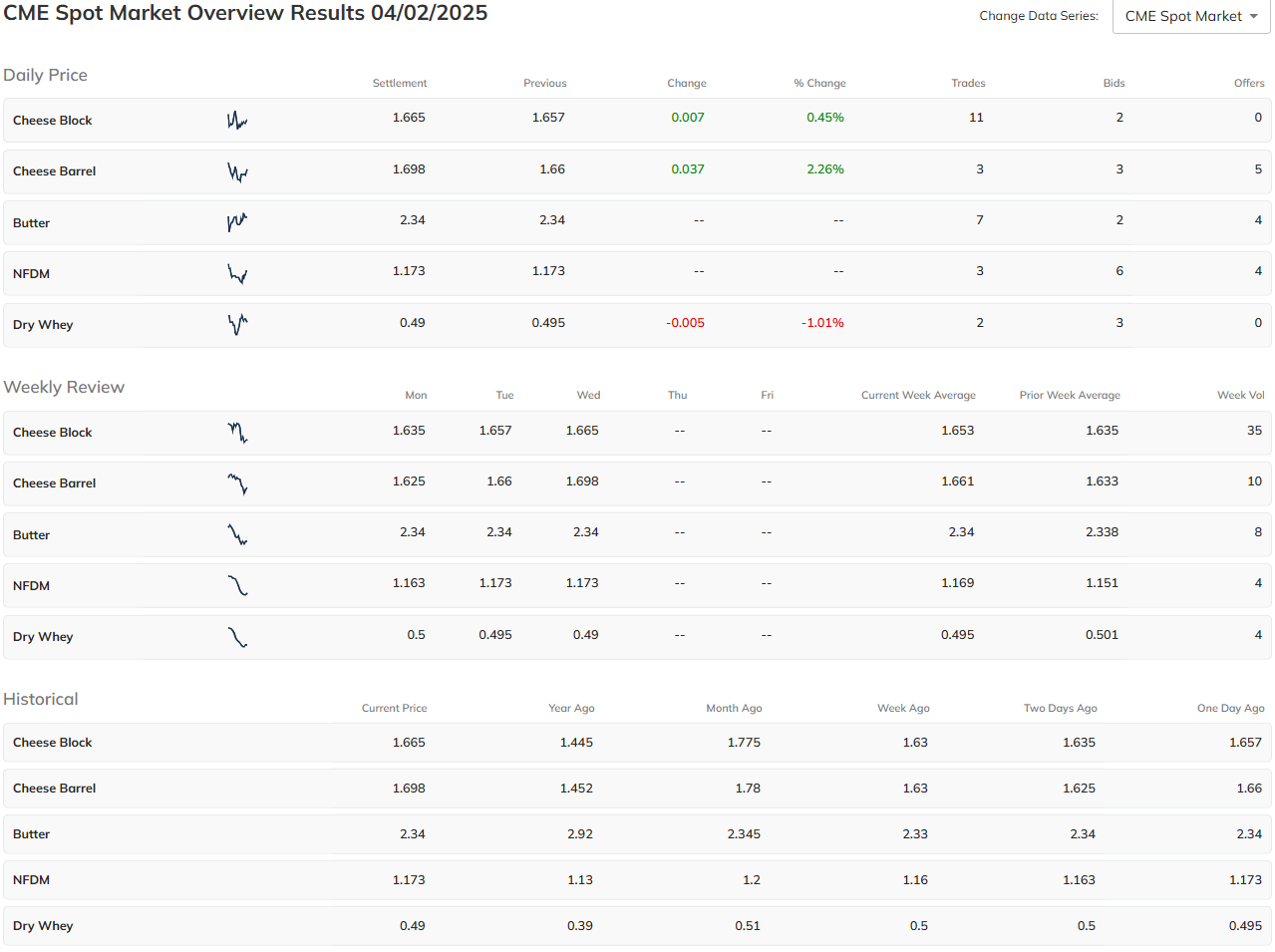The height and width of the screenshot is (952, 1275).
Task: Click Cheese Block 0.45% change value
Action: click(825, 118)
